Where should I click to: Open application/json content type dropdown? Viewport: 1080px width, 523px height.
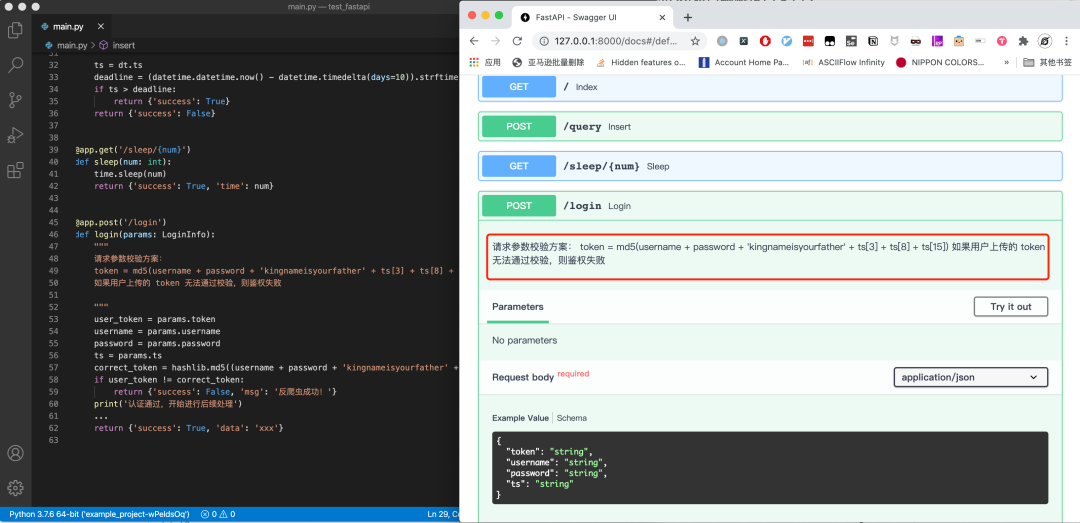[970, 377]
